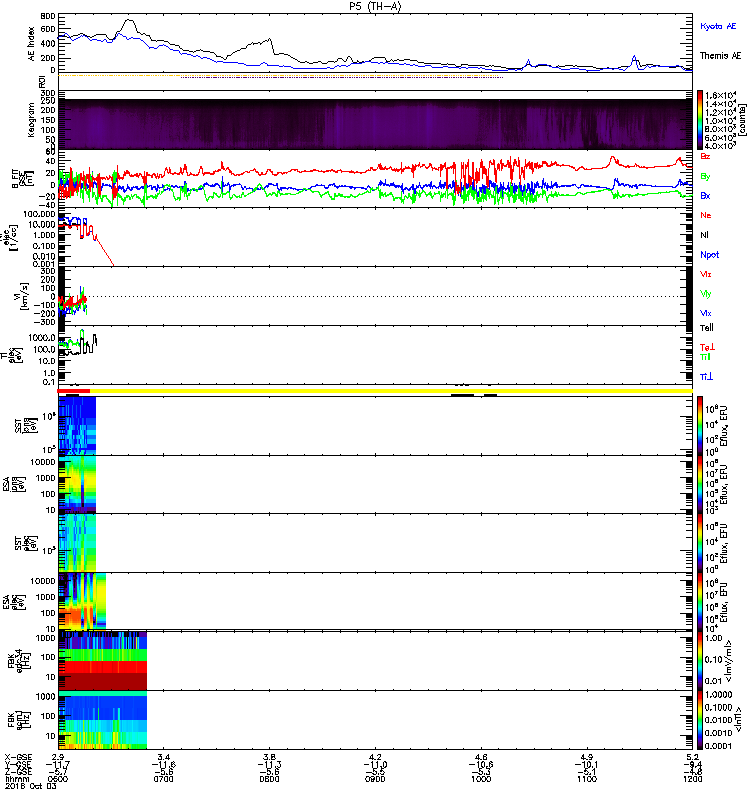The image size is (750, 800).
Task: Select the Kyoto AE legend label
Action: tap(718, 26)
